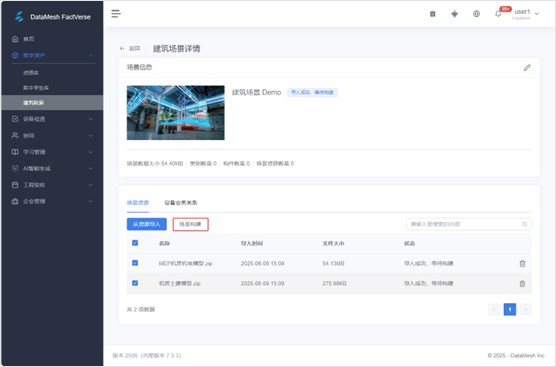Click the 场景构建 button
The height and width of the screenshot is (367, 556).
click(x=190, y=224)
